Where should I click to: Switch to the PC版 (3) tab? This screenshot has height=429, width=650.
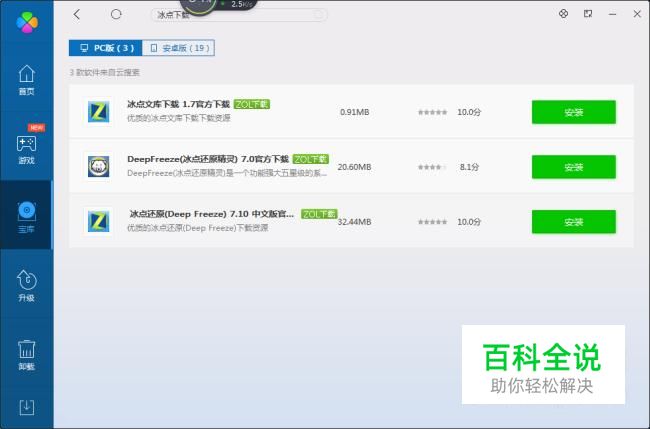point(106,48)
